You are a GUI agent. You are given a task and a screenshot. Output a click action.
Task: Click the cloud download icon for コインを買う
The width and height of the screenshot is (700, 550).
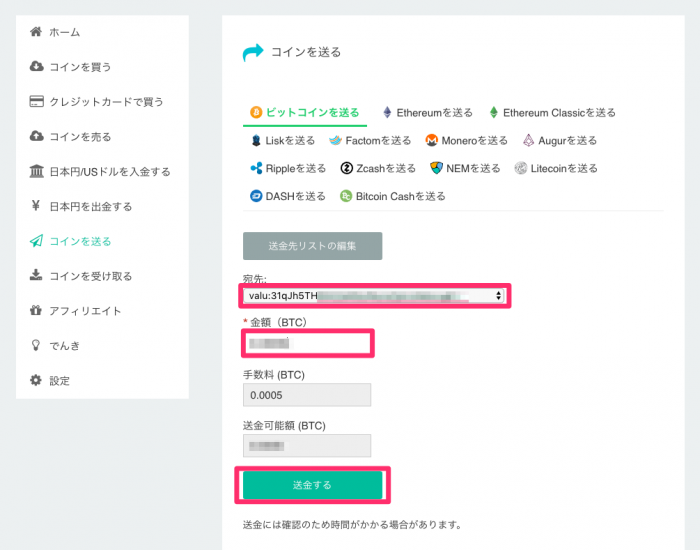pos(36,67)
